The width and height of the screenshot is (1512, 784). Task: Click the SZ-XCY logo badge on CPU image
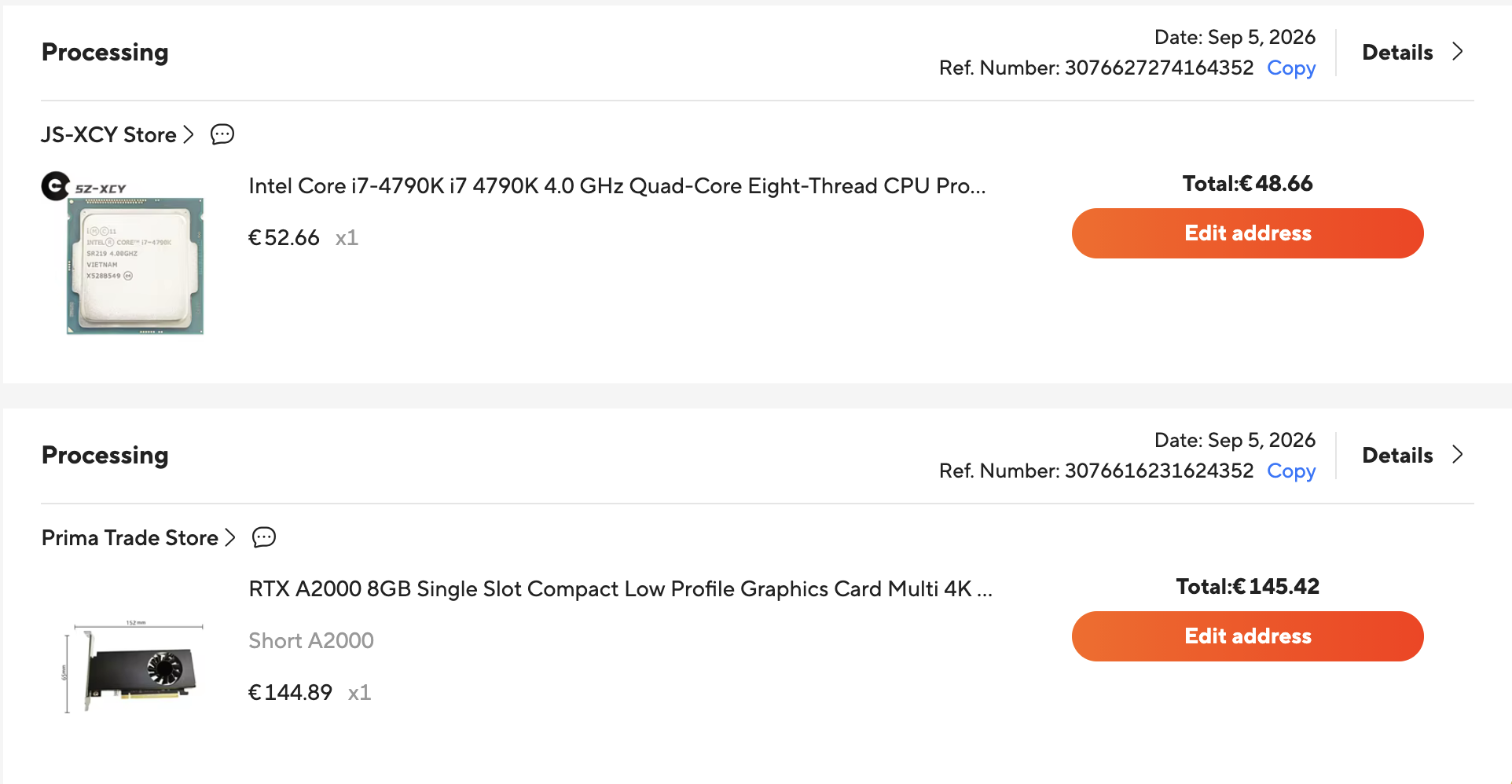pos(84,187)
